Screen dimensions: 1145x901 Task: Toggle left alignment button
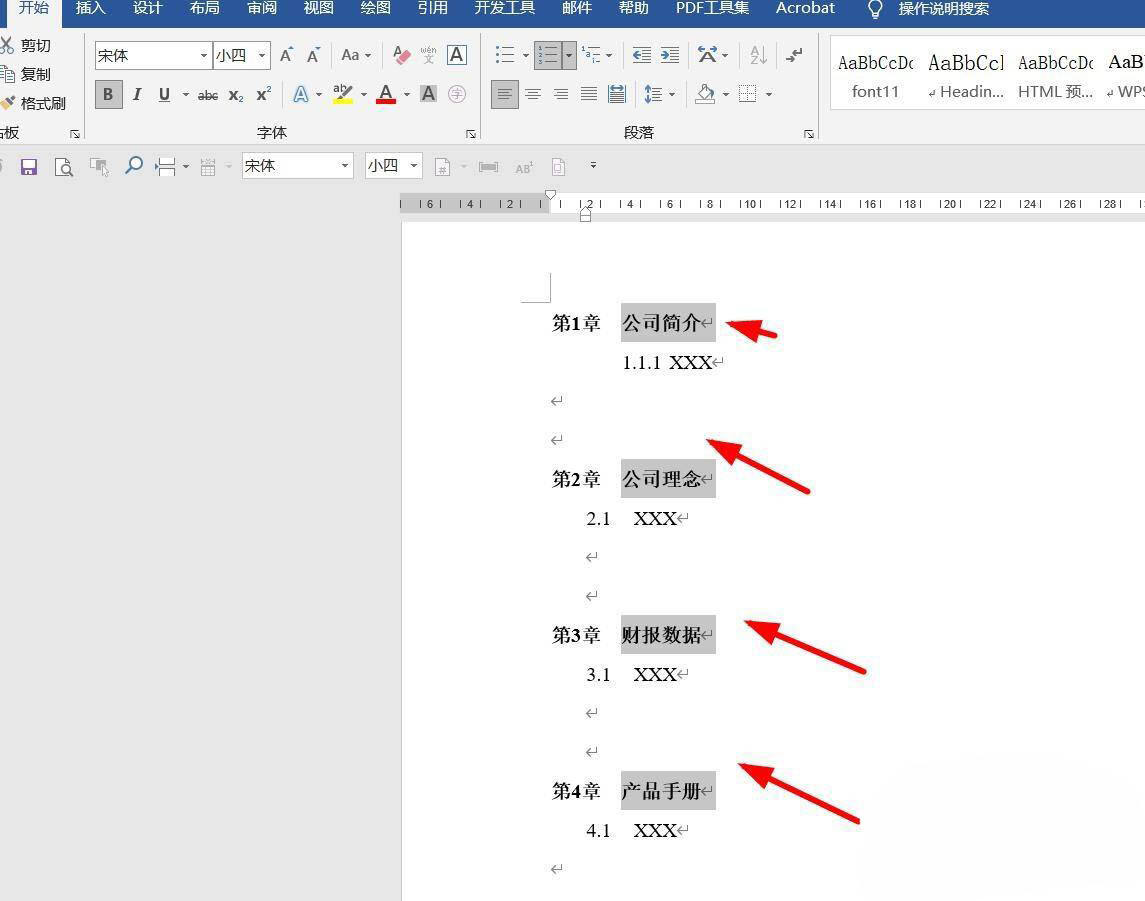point(505,94)
